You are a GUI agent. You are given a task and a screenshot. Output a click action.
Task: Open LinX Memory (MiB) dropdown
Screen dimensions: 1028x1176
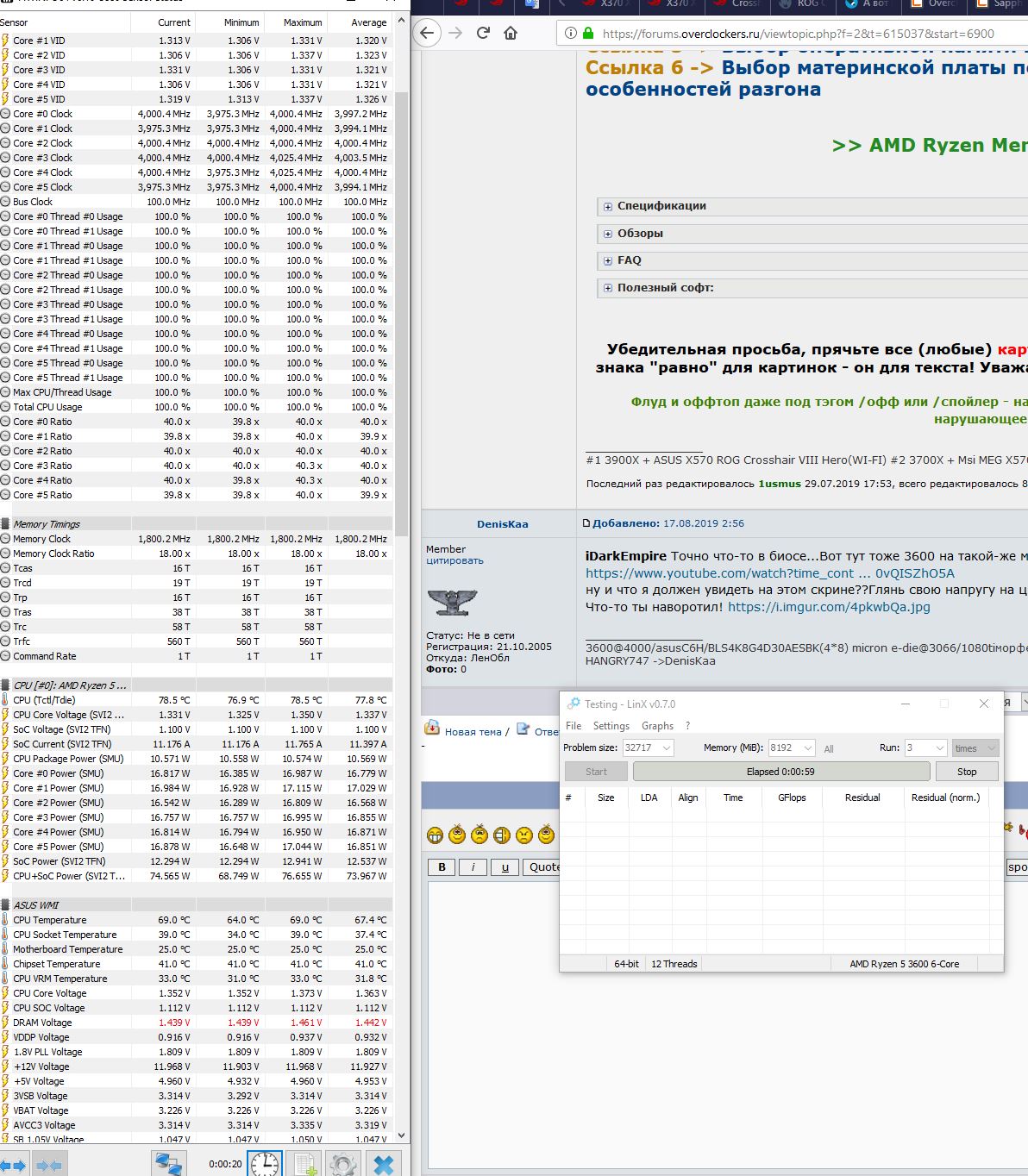(807, 748)
